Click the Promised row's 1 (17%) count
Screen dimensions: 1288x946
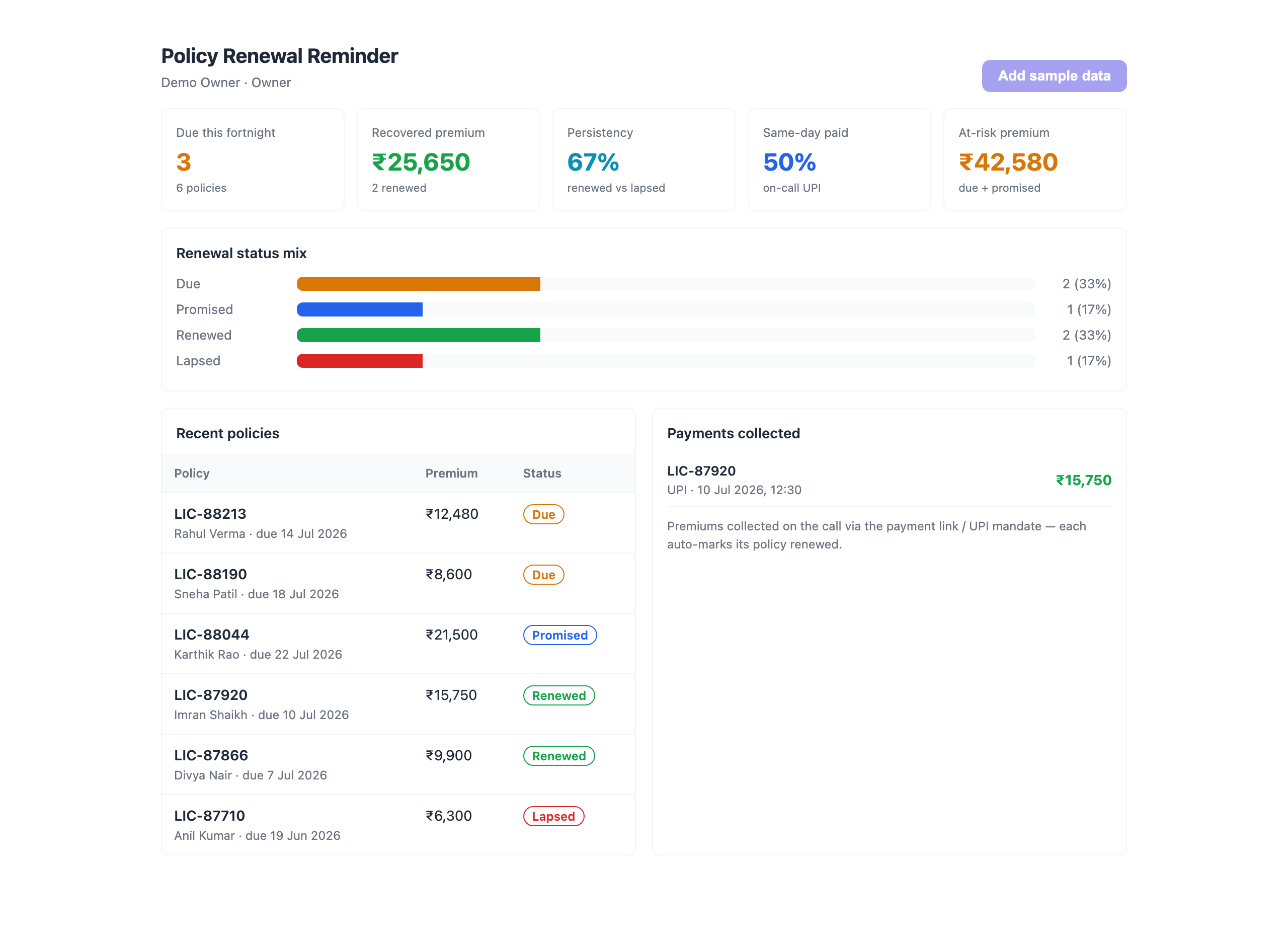(x=1089, y=309)
